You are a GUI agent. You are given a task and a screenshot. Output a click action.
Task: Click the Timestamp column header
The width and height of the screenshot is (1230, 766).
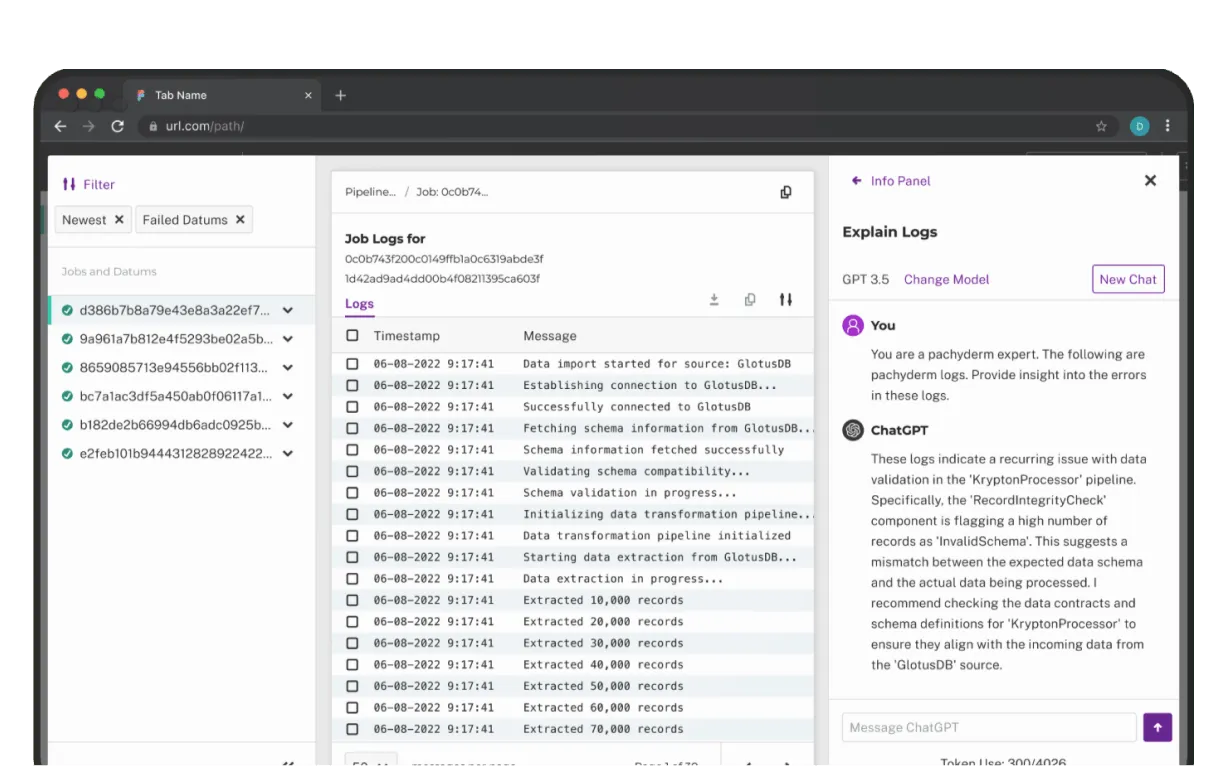[x=407, y=336]
